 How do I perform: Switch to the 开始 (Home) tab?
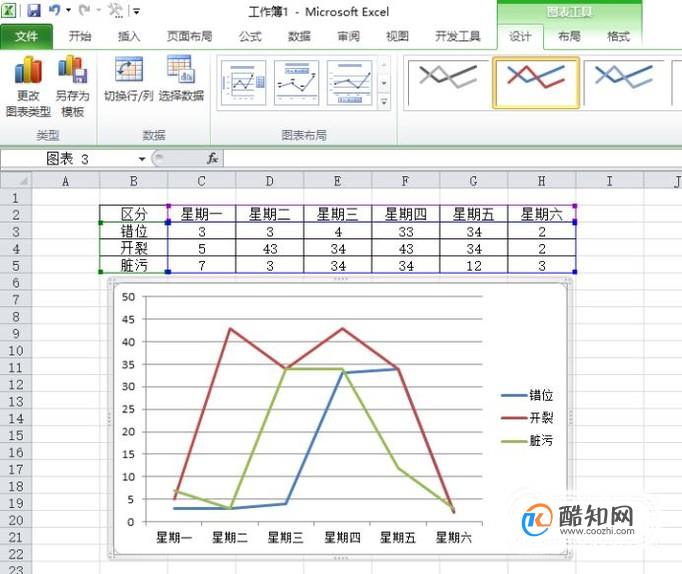click(x=80, y=37)
